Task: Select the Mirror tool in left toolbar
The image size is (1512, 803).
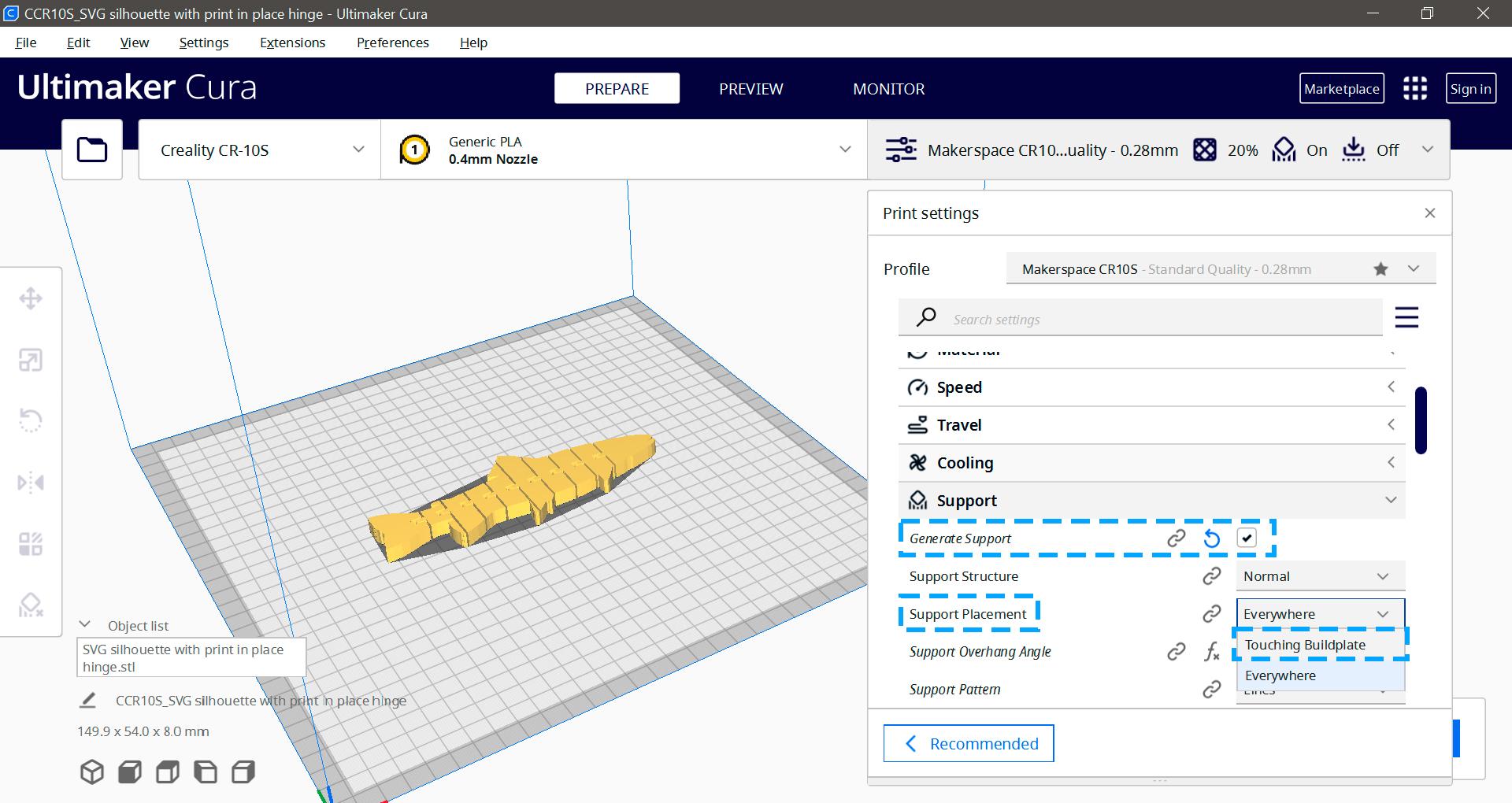Action: pos(31,482)
